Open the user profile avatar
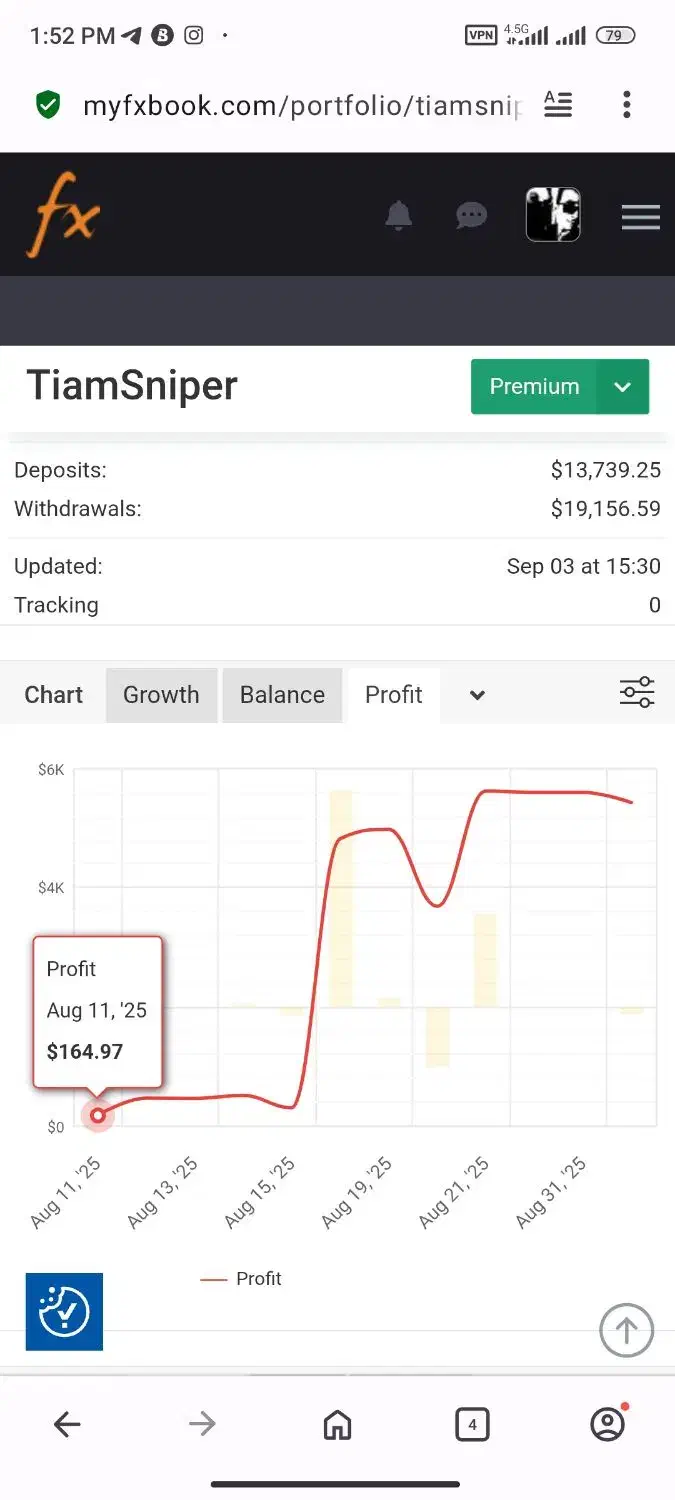 click(x=553, y=215)
